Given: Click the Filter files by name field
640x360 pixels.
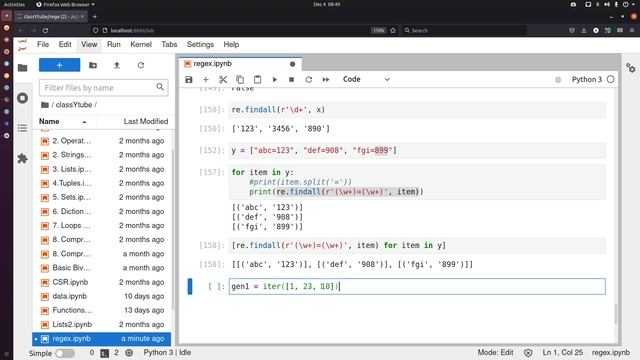Looking at the screenshot, I should click(x=104, y=88).
